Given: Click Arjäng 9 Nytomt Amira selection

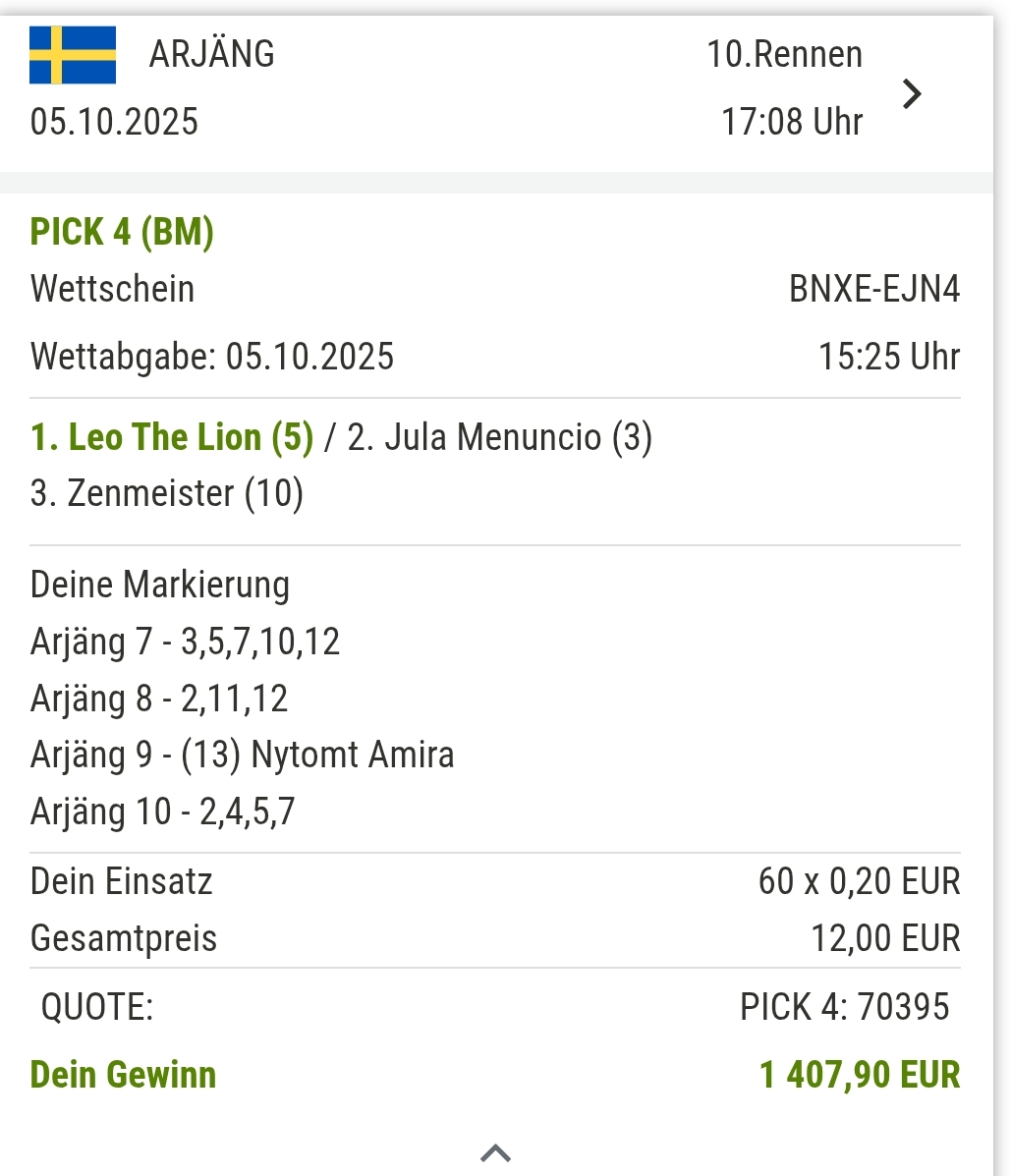Looking at the screenshot, I should pos(242,755).
